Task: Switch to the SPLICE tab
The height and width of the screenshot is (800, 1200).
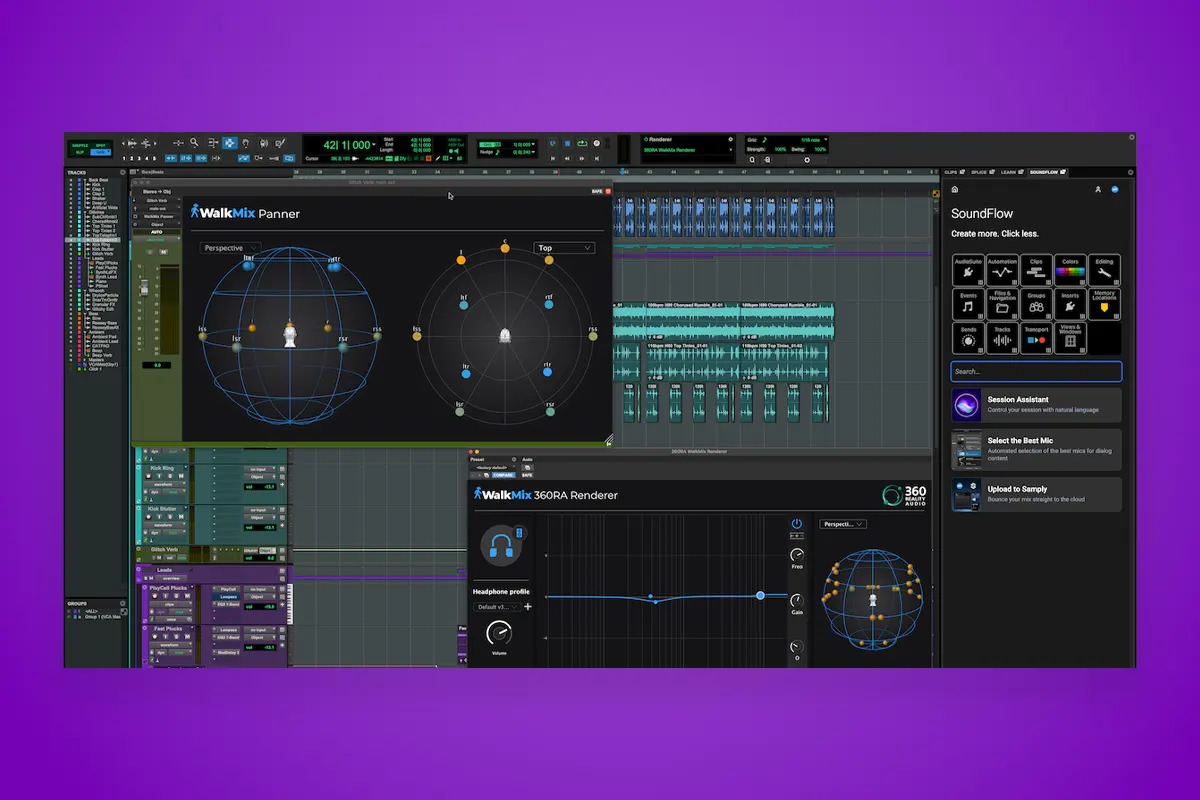Action: click(981, 172)
